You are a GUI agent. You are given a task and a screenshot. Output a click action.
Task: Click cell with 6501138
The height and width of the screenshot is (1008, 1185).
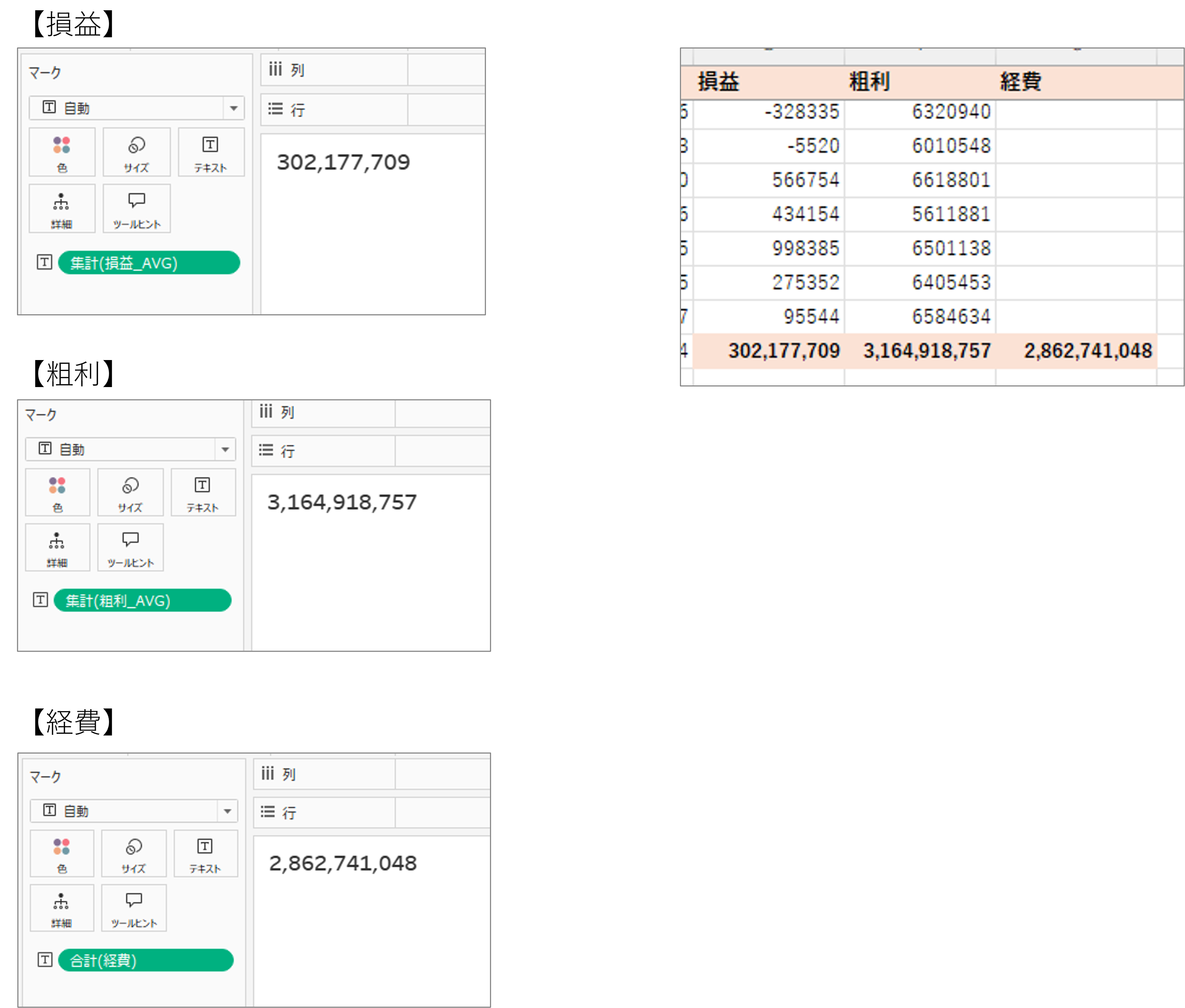(x=920, y=249)
